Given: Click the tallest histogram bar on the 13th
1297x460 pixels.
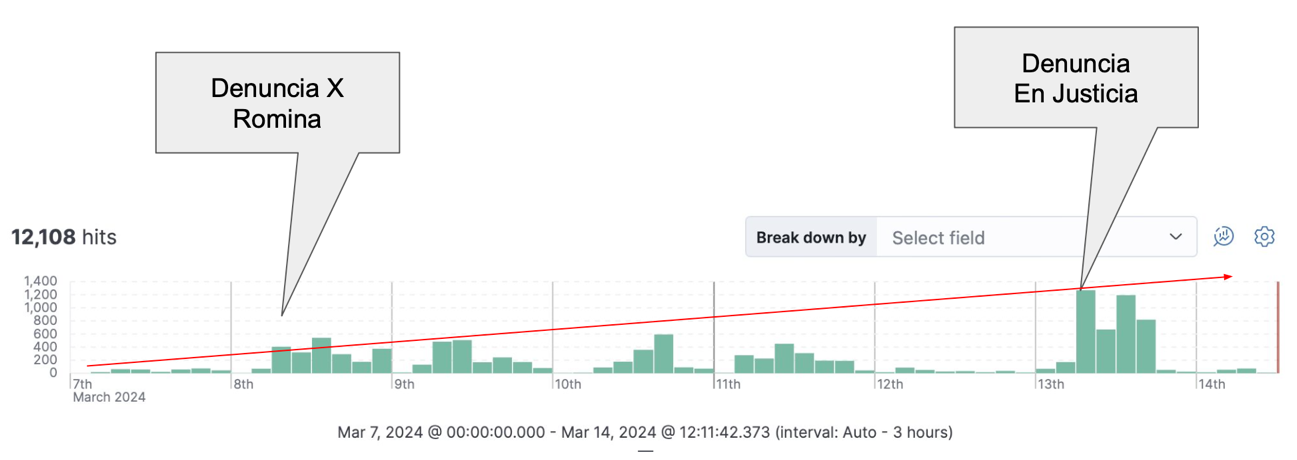Looking at the screenshot, I should coord(1086,331).
